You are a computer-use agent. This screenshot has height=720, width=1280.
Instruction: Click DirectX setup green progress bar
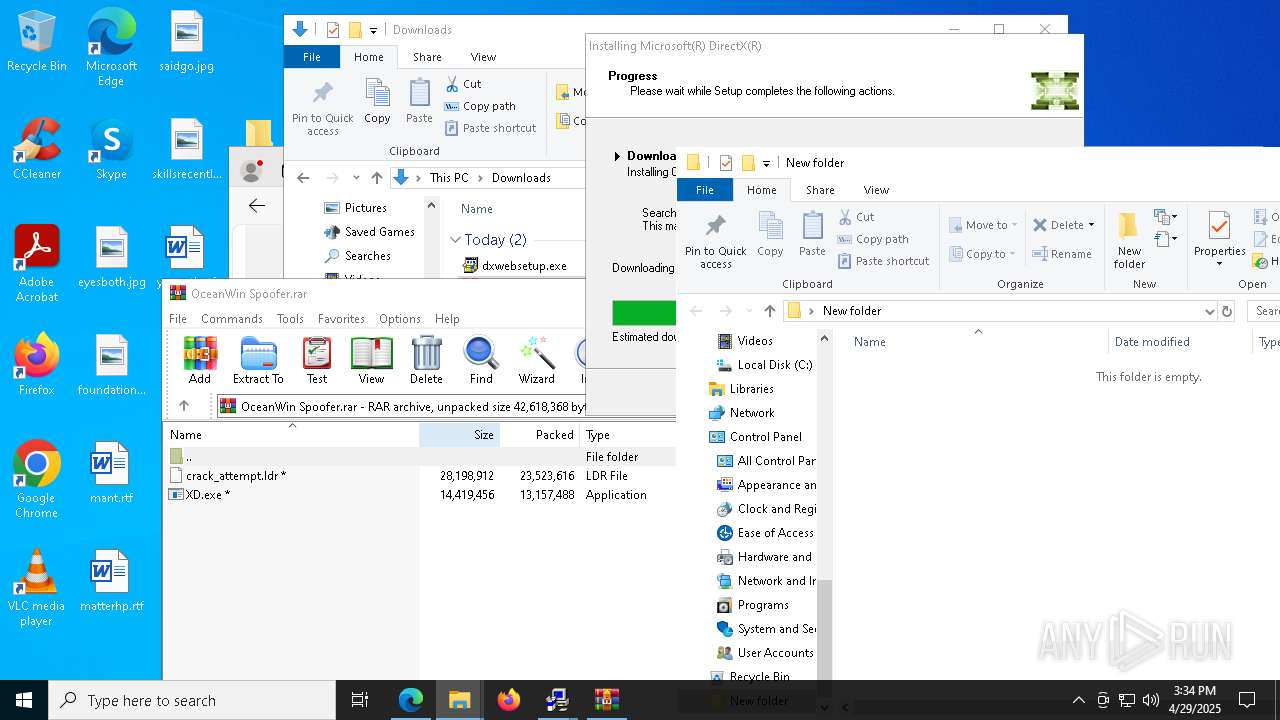[x=644, y=312]
